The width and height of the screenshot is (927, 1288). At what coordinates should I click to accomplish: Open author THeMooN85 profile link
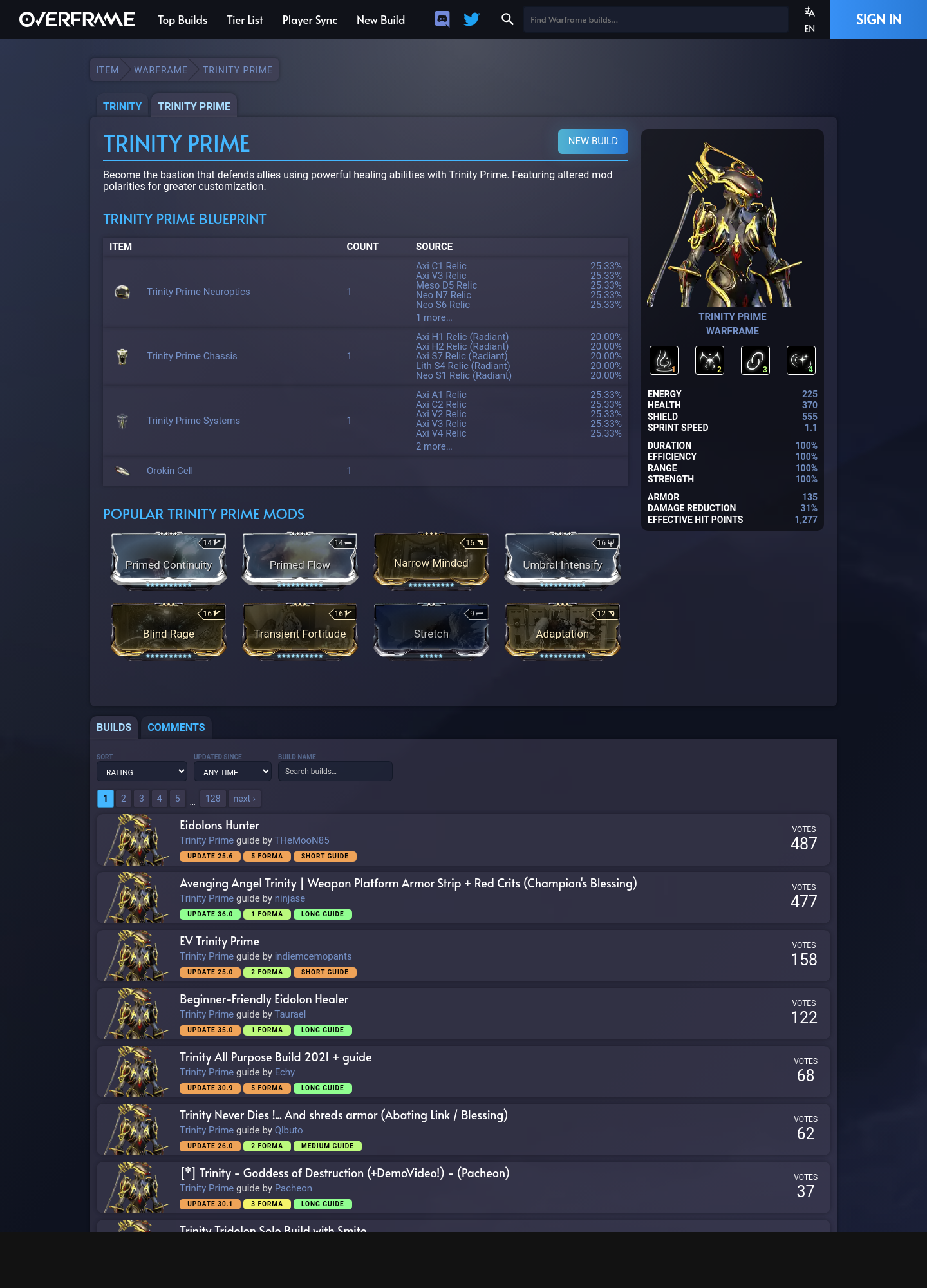click(302, 840)
